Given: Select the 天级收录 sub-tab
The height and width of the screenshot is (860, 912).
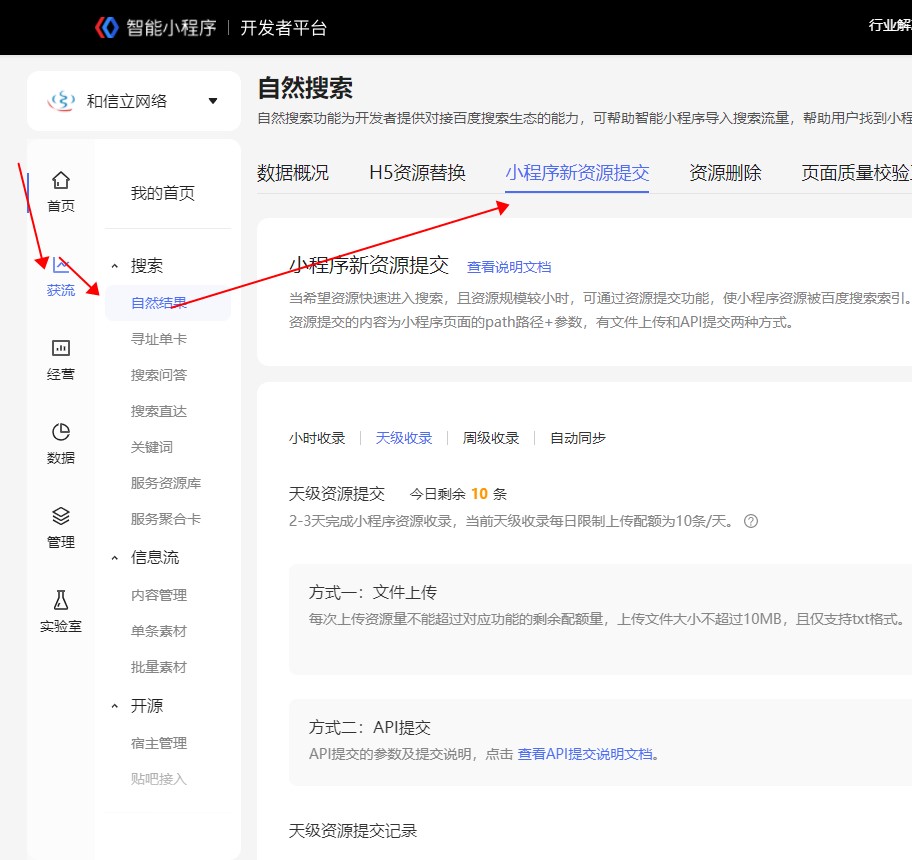Looking at the screenshot, I should click(x=404, y=438).
